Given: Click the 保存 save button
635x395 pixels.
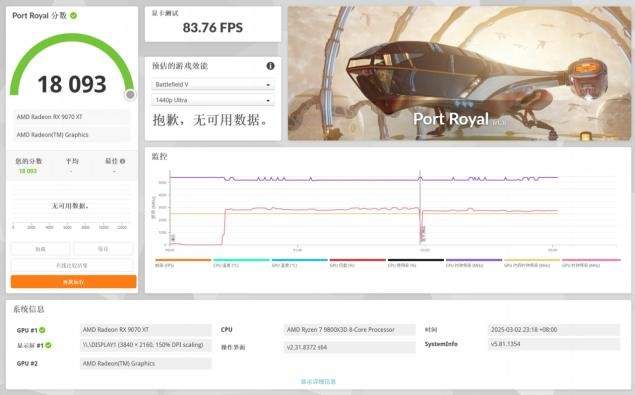Looking at the screenshot, I should click(103, 249).
